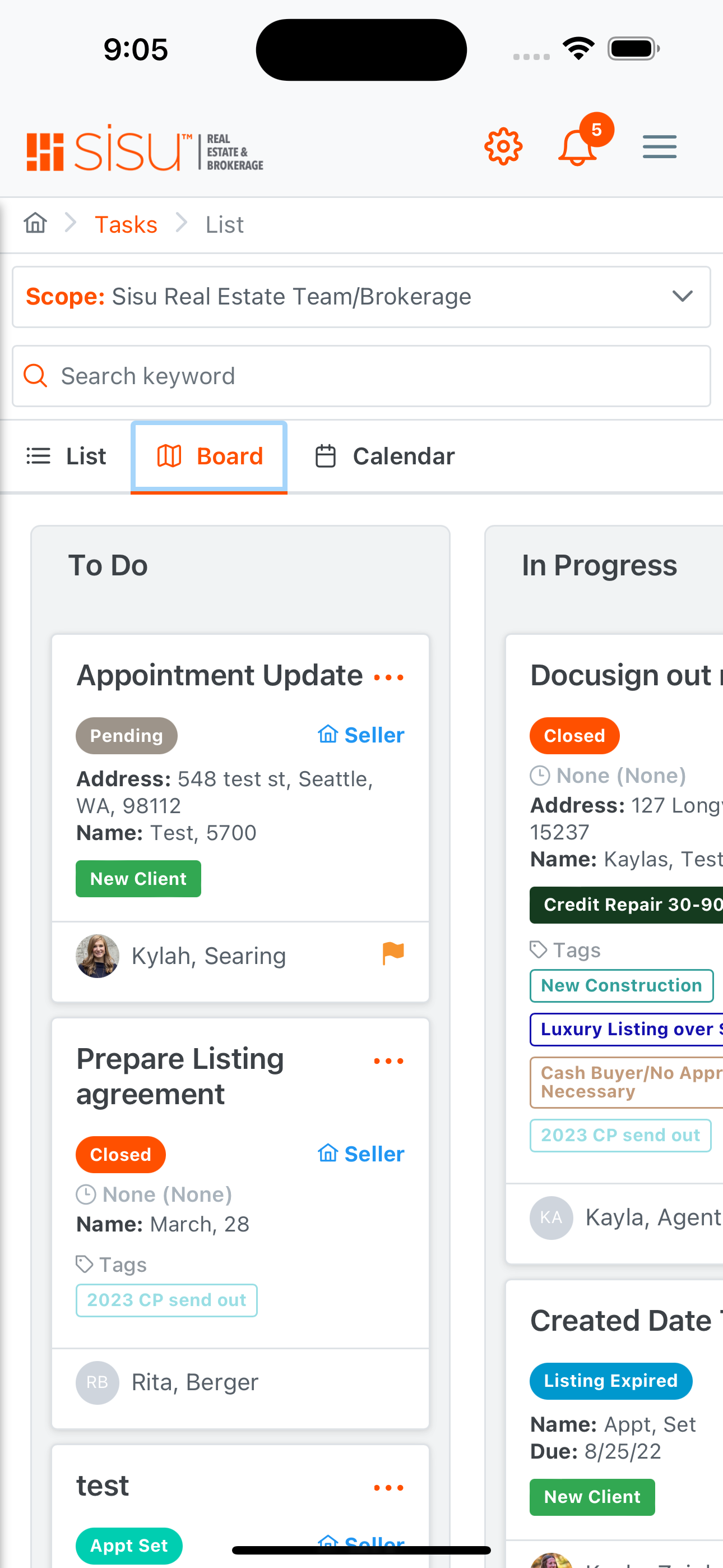
Task: Open options for Appointment Update card
Action: 389,677
